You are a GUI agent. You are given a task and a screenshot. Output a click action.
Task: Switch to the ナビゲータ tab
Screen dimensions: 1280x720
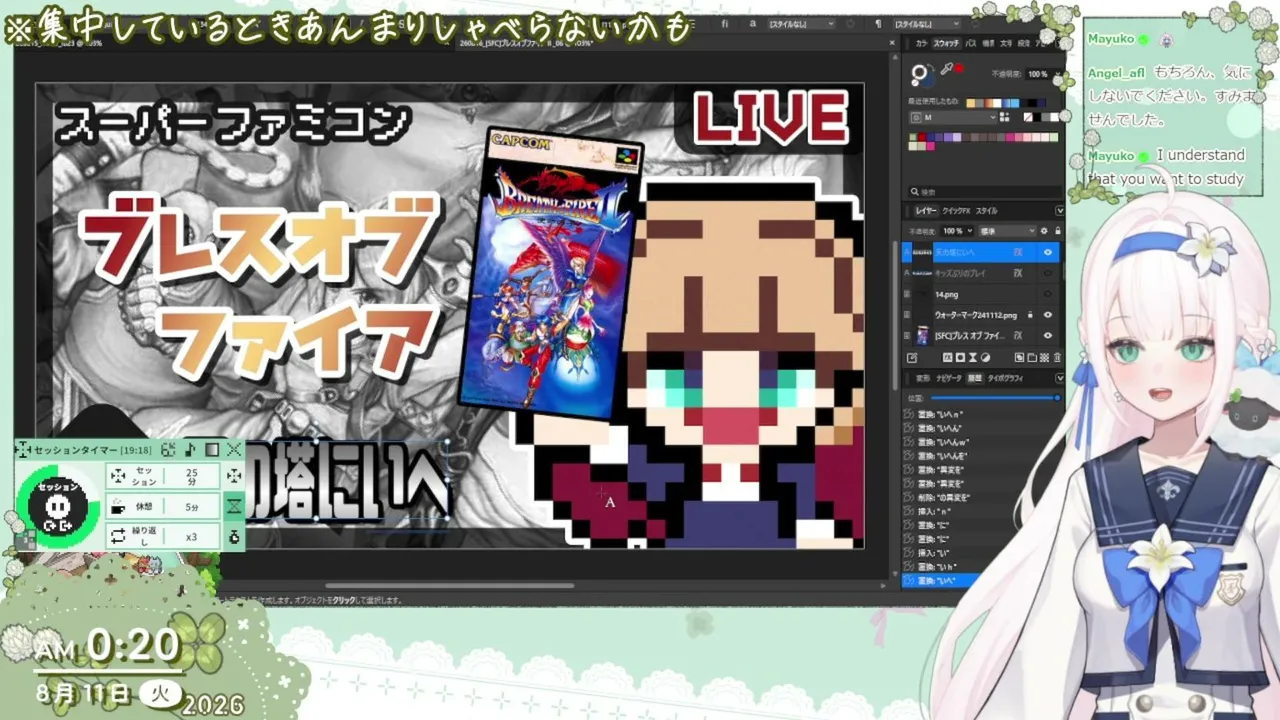(x=948, y=378)
